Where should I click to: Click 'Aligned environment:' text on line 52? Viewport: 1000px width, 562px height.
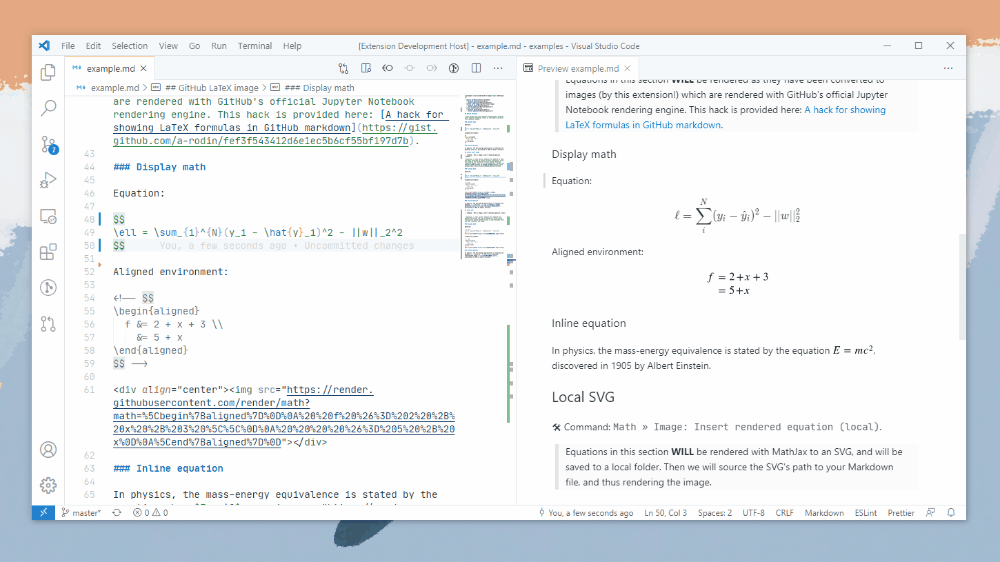pos(170,272)
